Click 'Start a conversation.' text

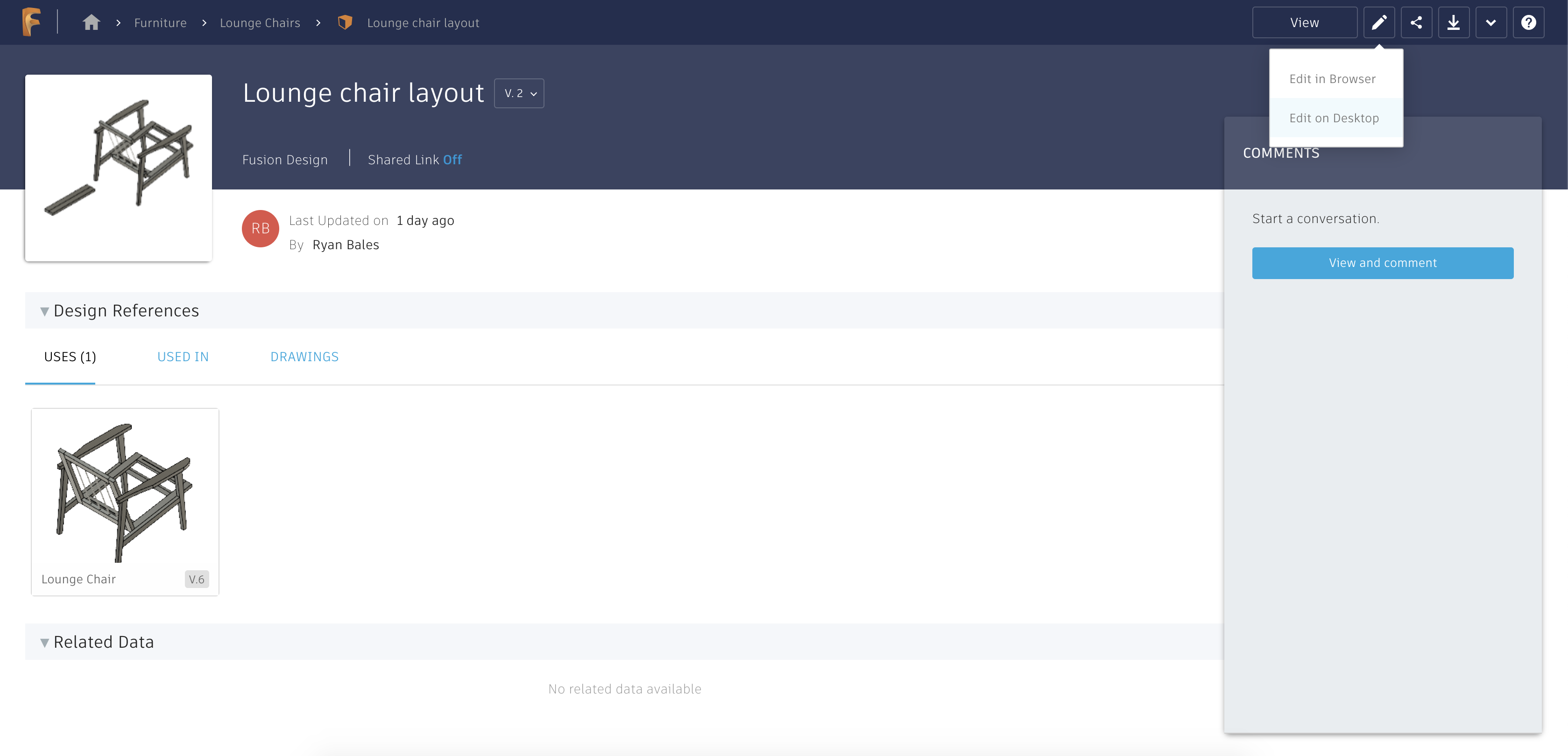tap(1315, 218)
